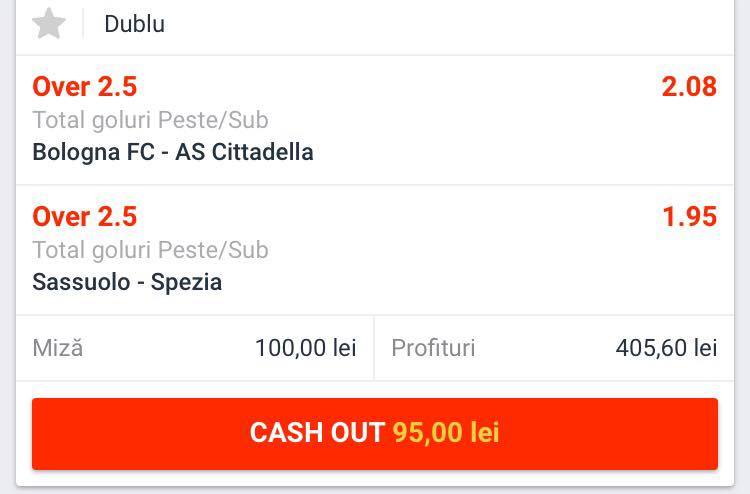This screenshot has height=494, width=750.
Task: Click the 95,00 lei cash out amount
Action: pos(446,432)
